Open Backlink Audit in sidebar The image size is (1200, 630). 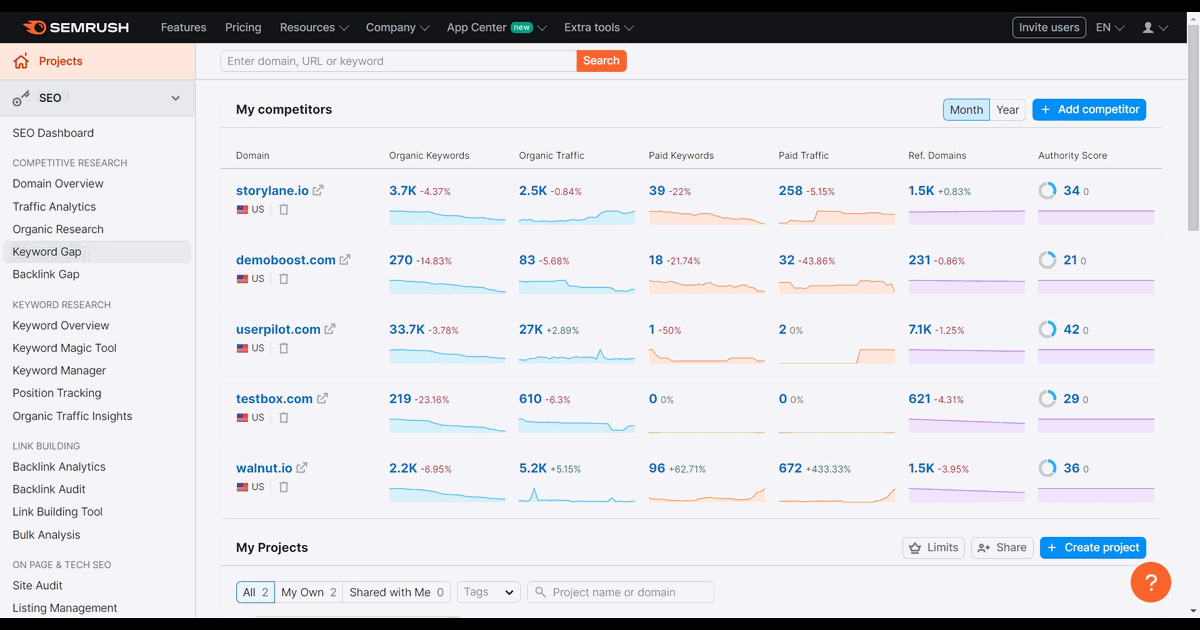point(49,489)
